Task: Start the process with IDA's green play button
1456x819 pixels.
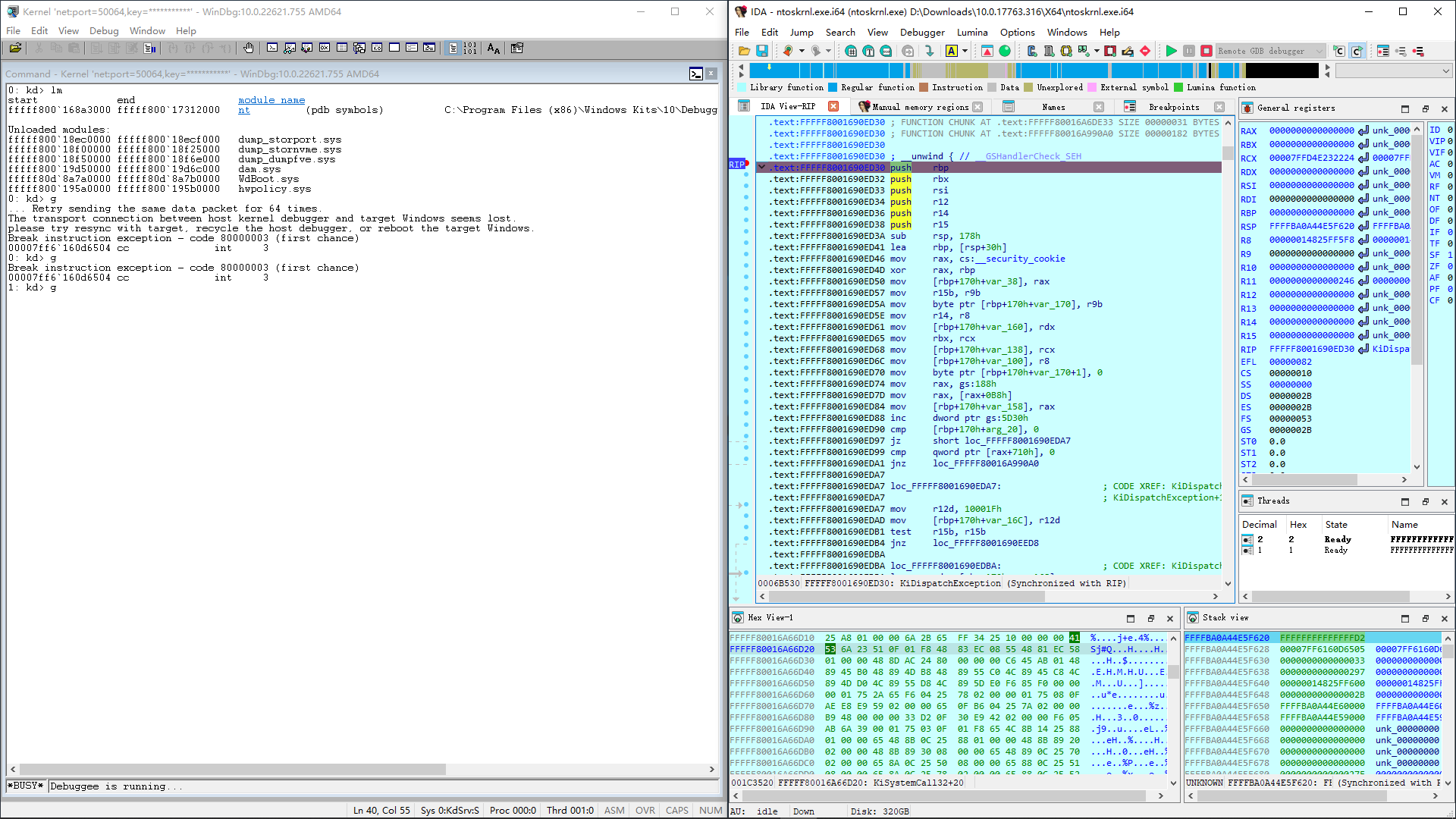Action: [1171, 51]
